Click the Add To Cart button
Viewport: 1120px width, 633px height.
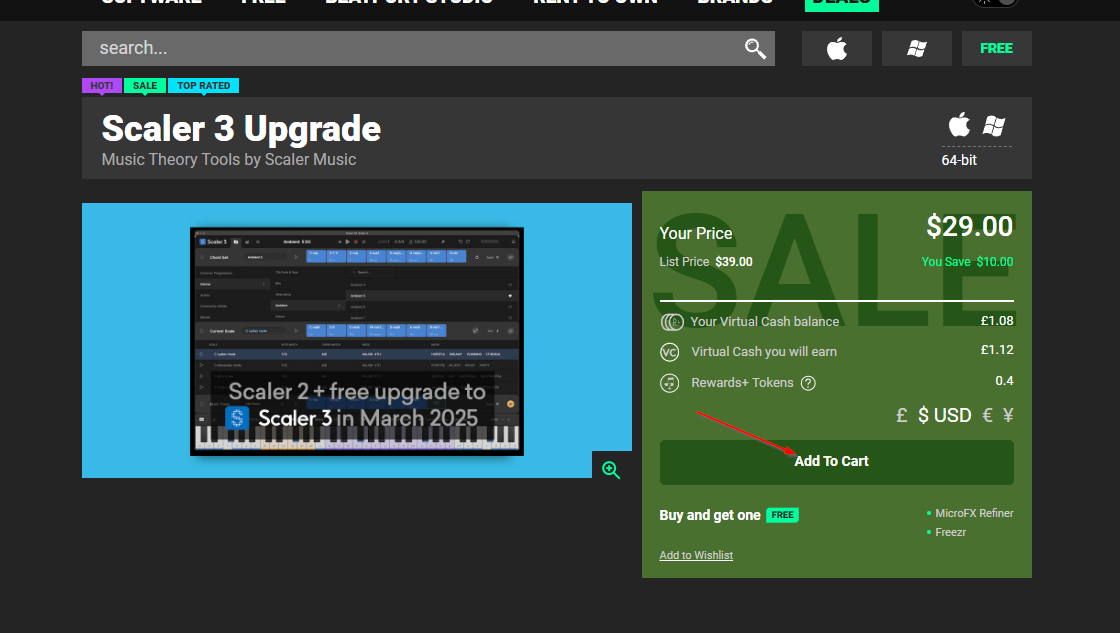click(x=836, y=462)
